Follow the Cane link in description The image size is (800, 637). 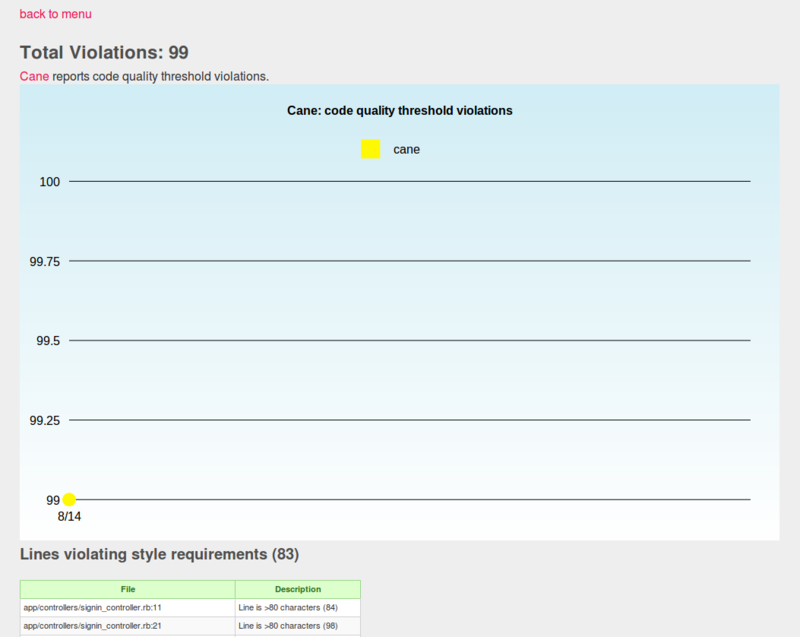click(x=34, y=77)
